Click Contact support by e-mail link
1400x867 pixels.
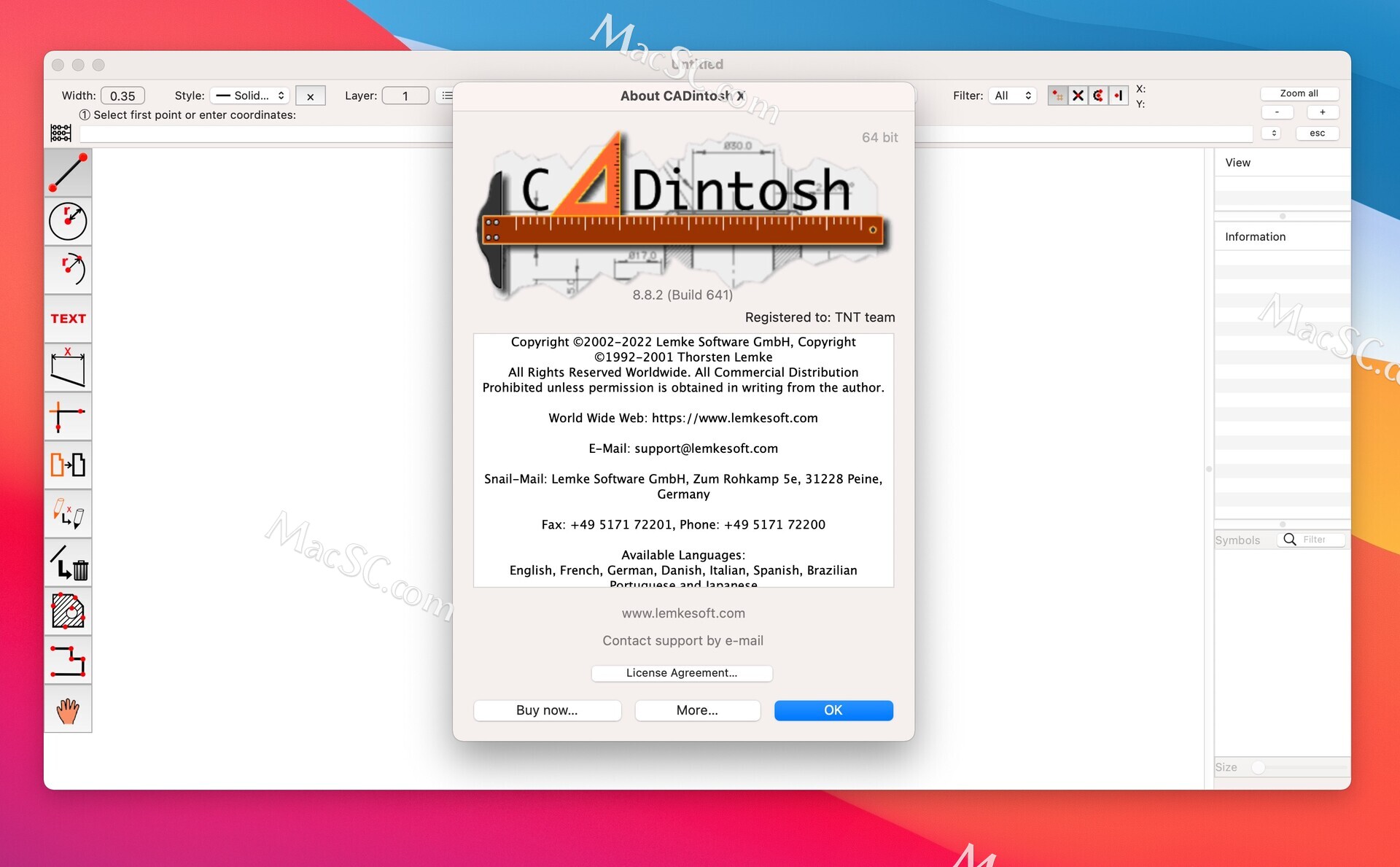point(682,640)
